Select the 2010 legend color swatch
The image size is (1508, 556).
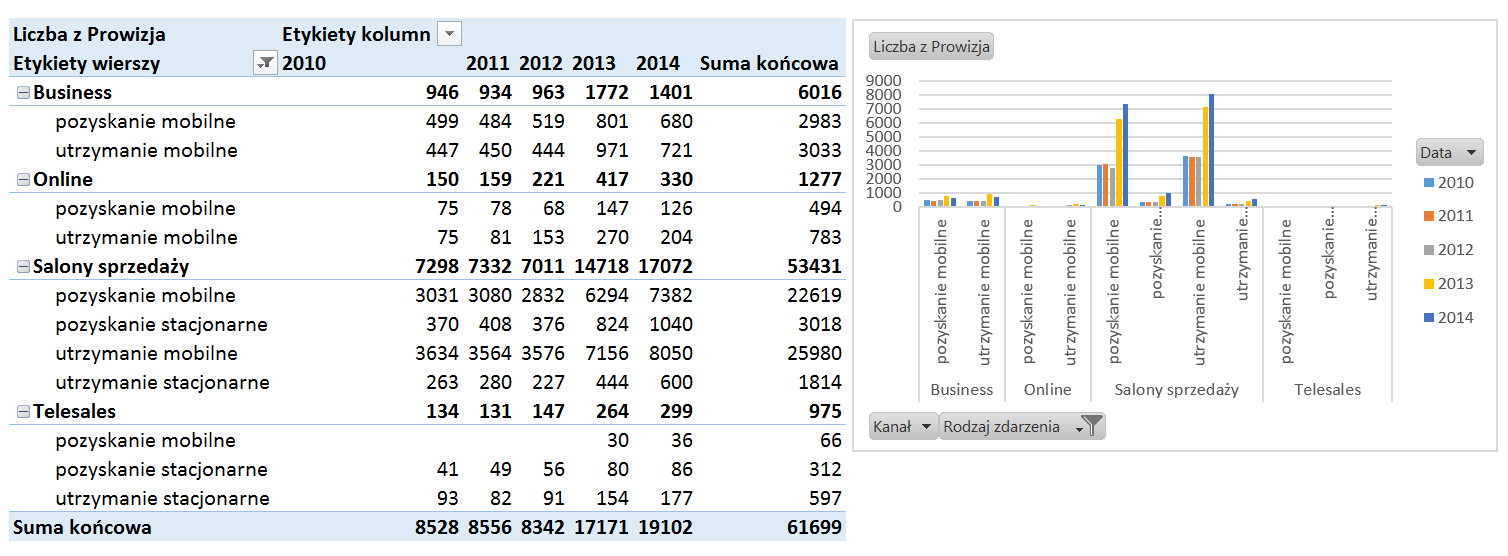(1426, 182)
